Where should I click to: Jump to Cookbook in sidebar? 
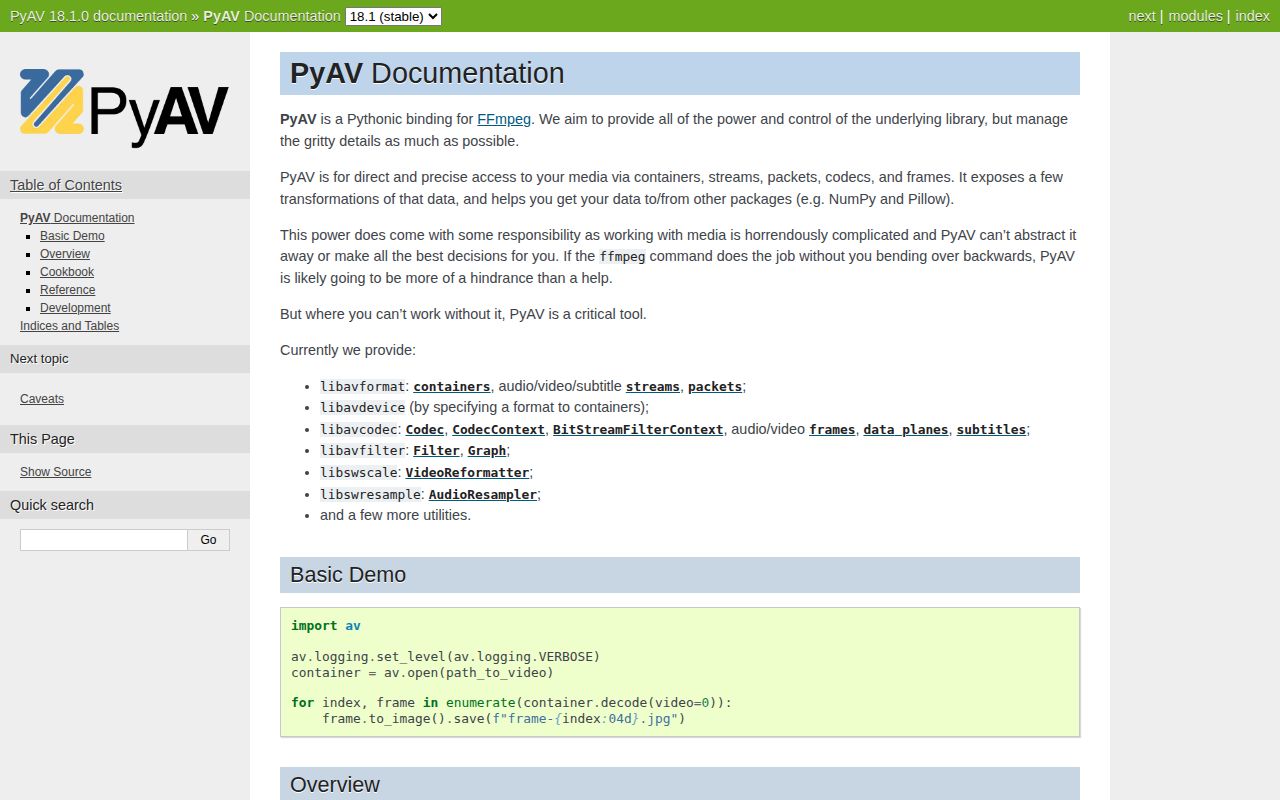[x=67, y=272]
